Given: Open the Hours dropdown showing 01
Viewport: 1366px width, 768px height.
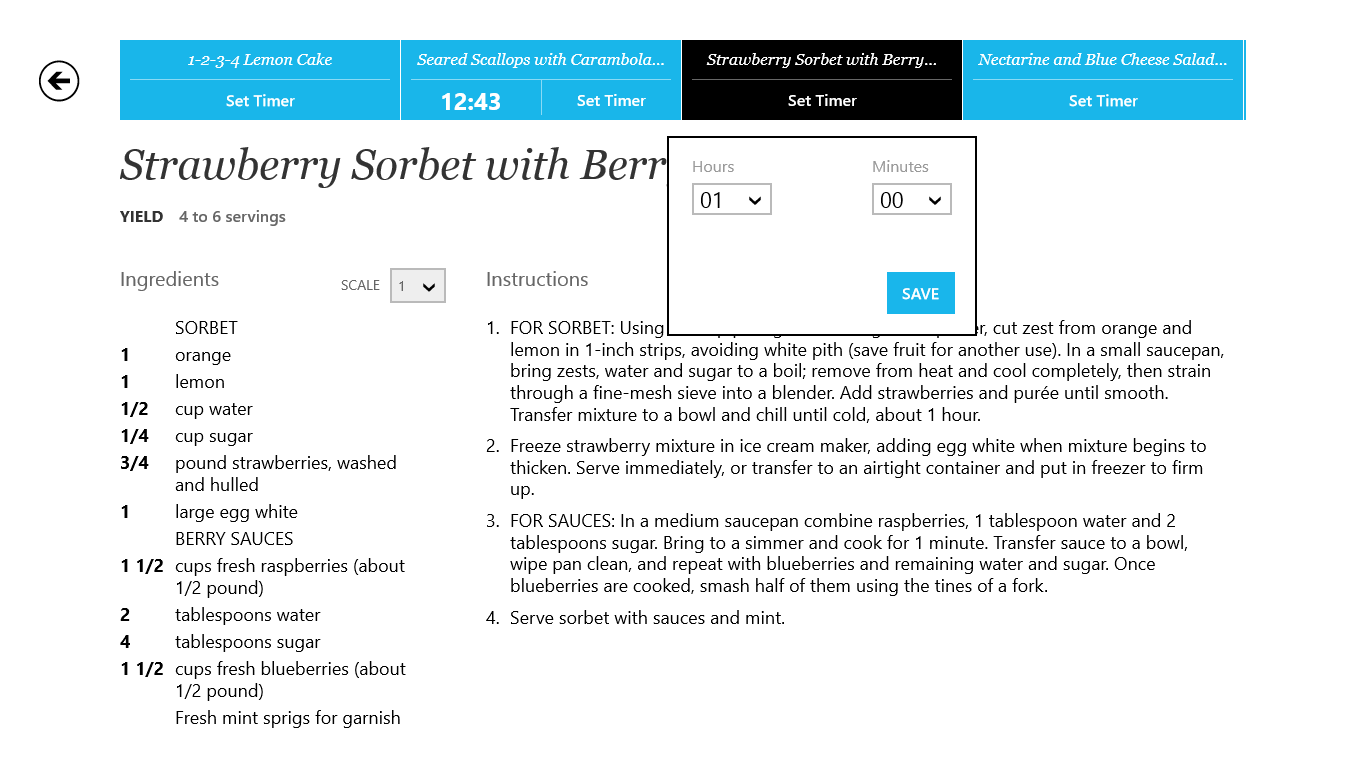Looking at the screenshot, I should [731, 200].
